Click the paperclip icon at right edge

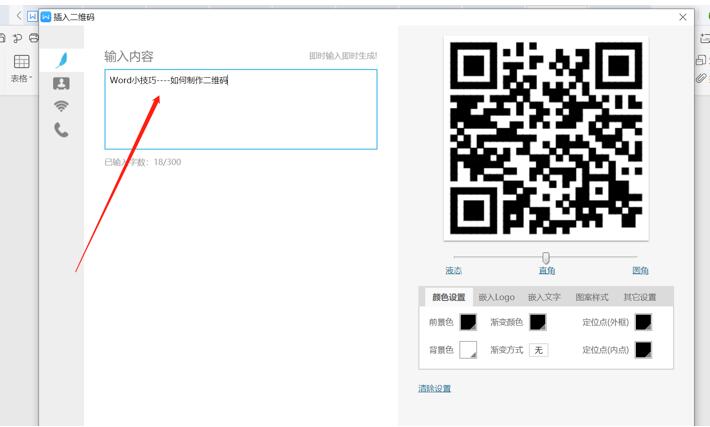point(701,78)
